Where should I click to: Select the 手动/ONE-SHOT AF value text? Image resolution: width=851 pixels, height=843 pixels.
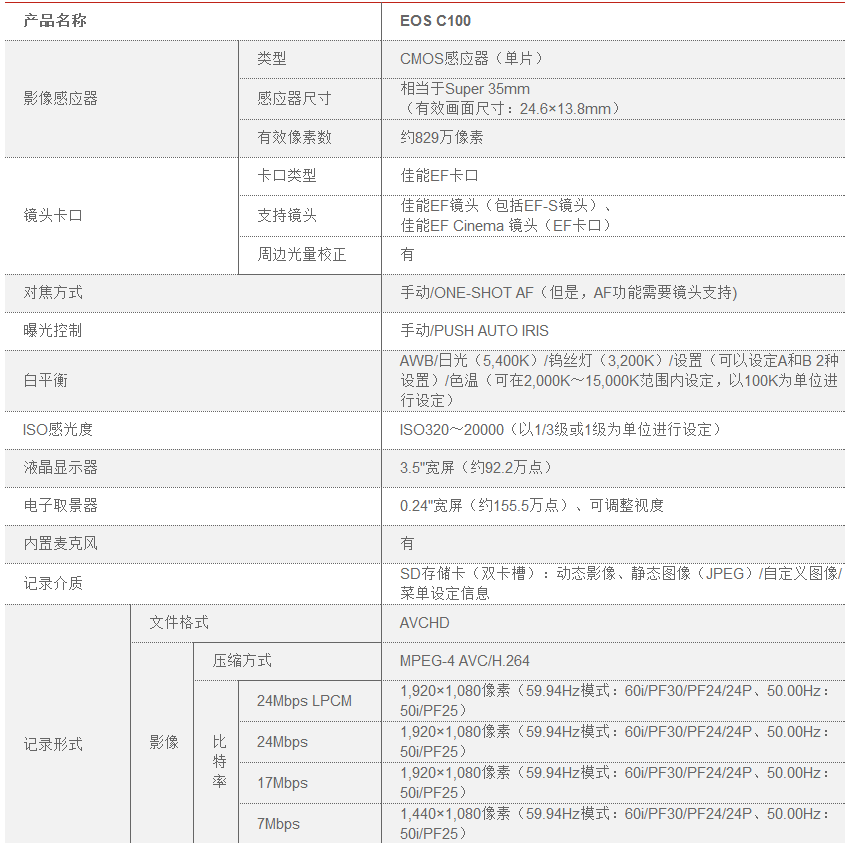coord(568,293)
